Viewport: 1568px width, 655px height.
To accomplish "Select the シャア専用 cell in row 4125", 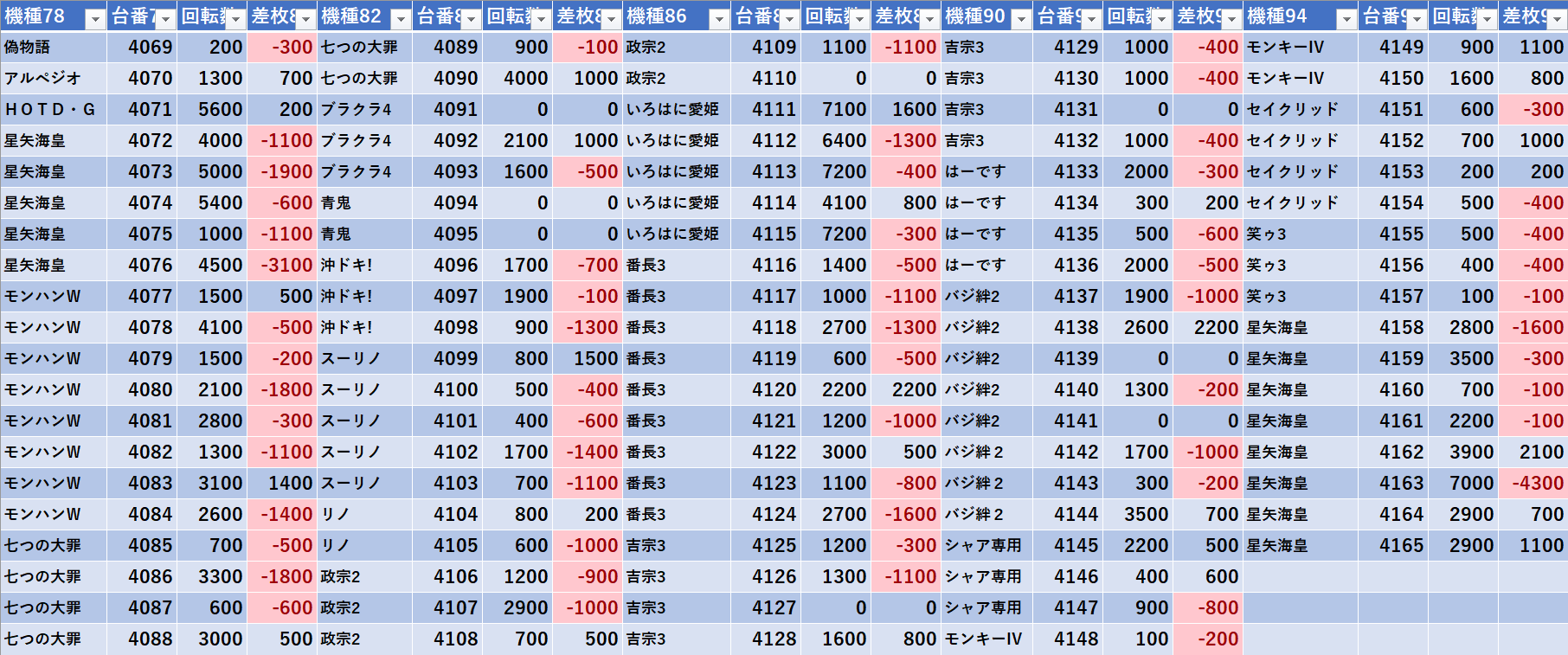I will [986, 545].
